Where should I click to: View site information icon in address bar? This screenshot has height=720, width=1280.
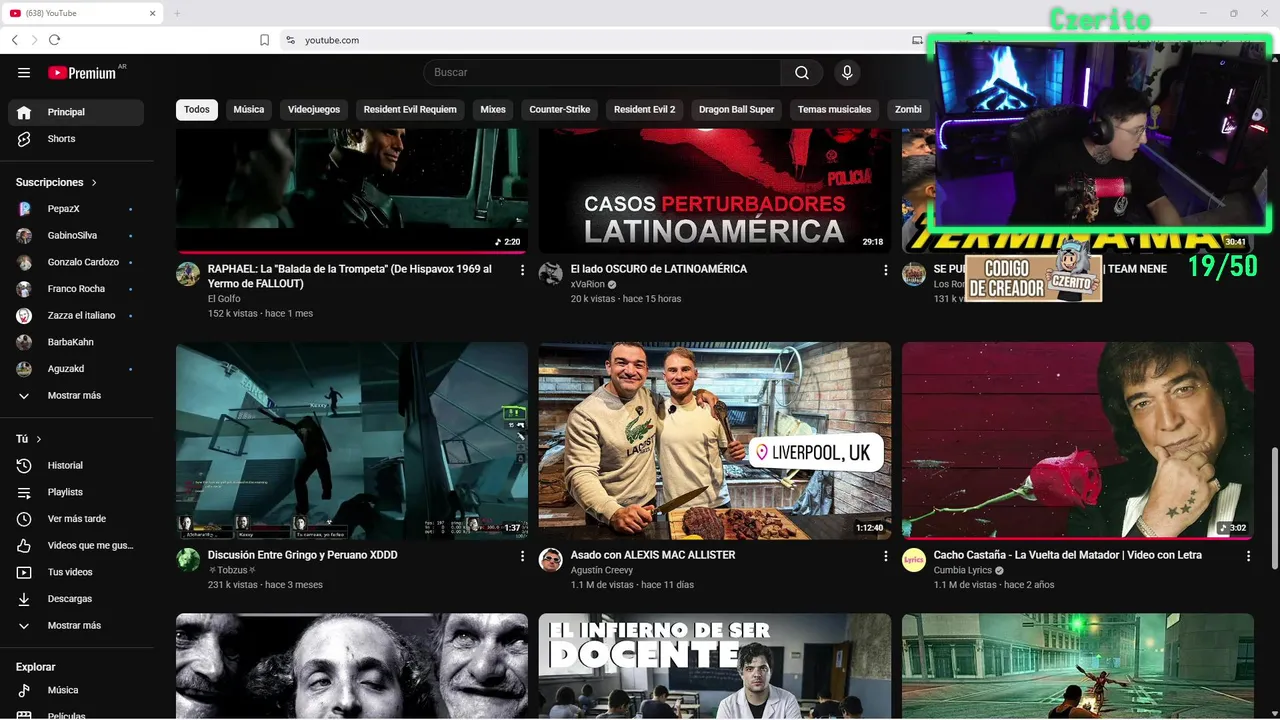point(290,40)
